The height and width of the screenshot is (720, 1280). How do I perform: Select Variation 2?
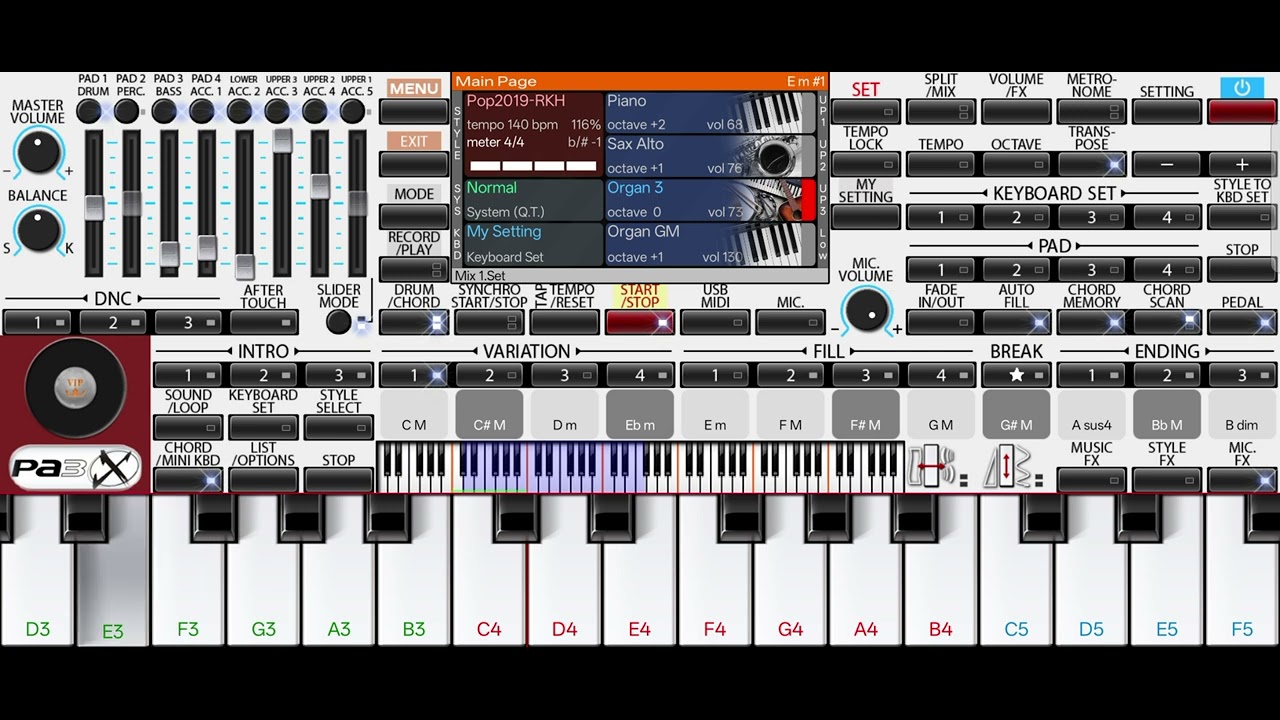pyautogui.click(x=489, y=375)
